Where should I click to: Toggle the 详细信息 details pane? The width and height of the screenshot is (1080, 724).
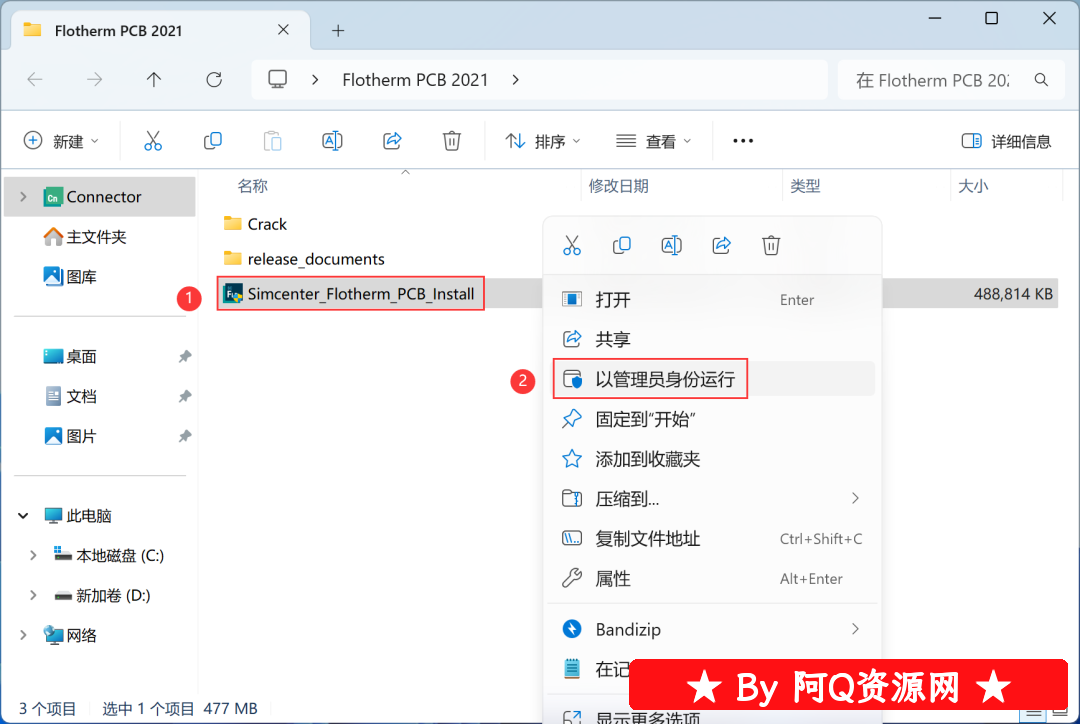point(1006,141)
